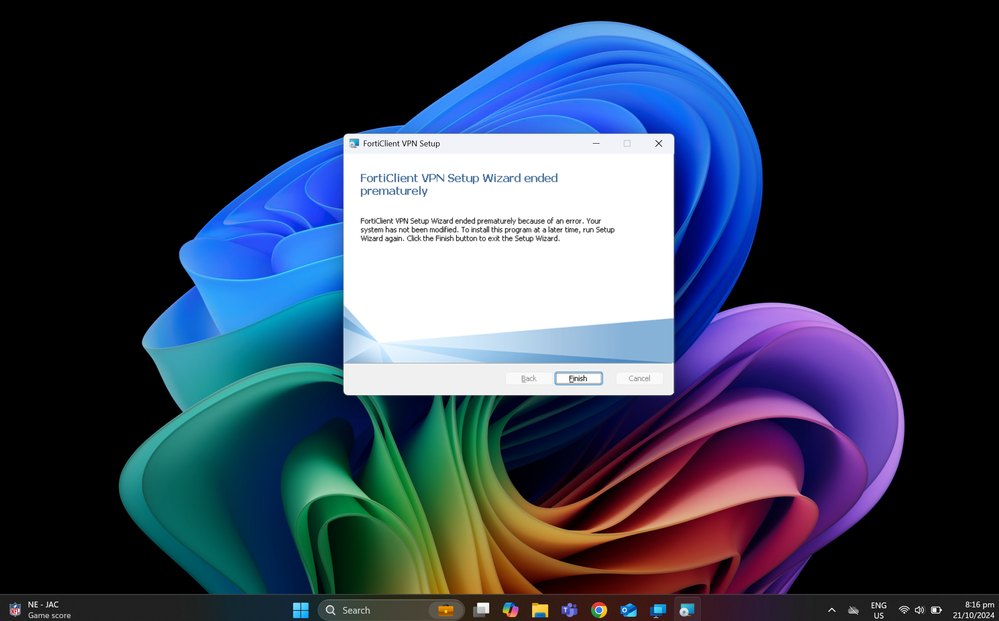
Task: Open Outlook from the taskbar
Action: tap(628, 610)
